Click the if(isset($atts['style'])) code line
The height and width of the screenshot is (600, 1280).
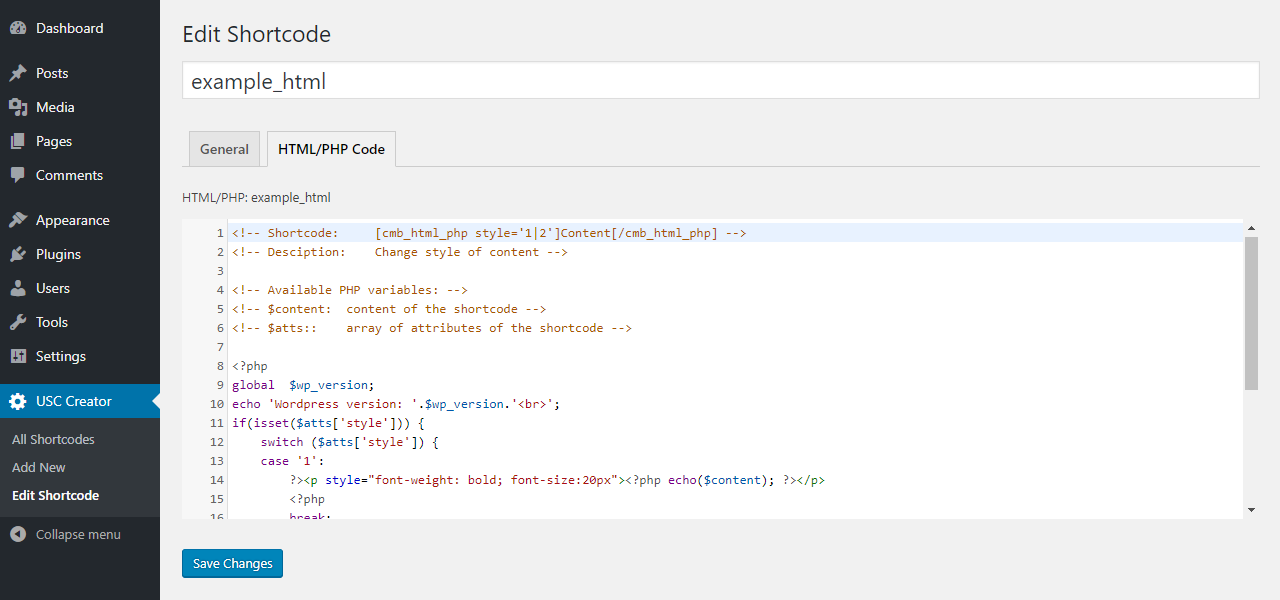[328, 423]
